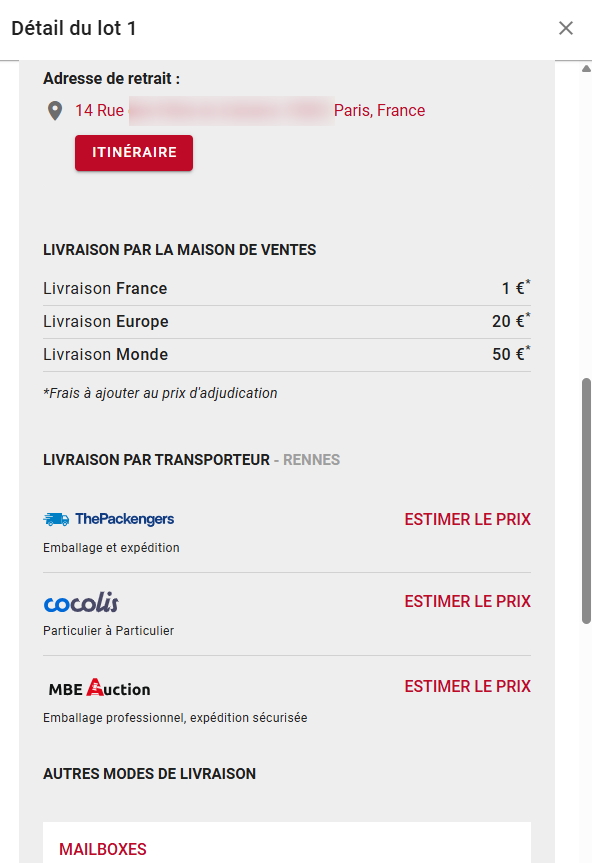This screenshot has width=592, height=863.
Task: Estimate price for MBE Auction shipping
Action: [x=467, y=686]
